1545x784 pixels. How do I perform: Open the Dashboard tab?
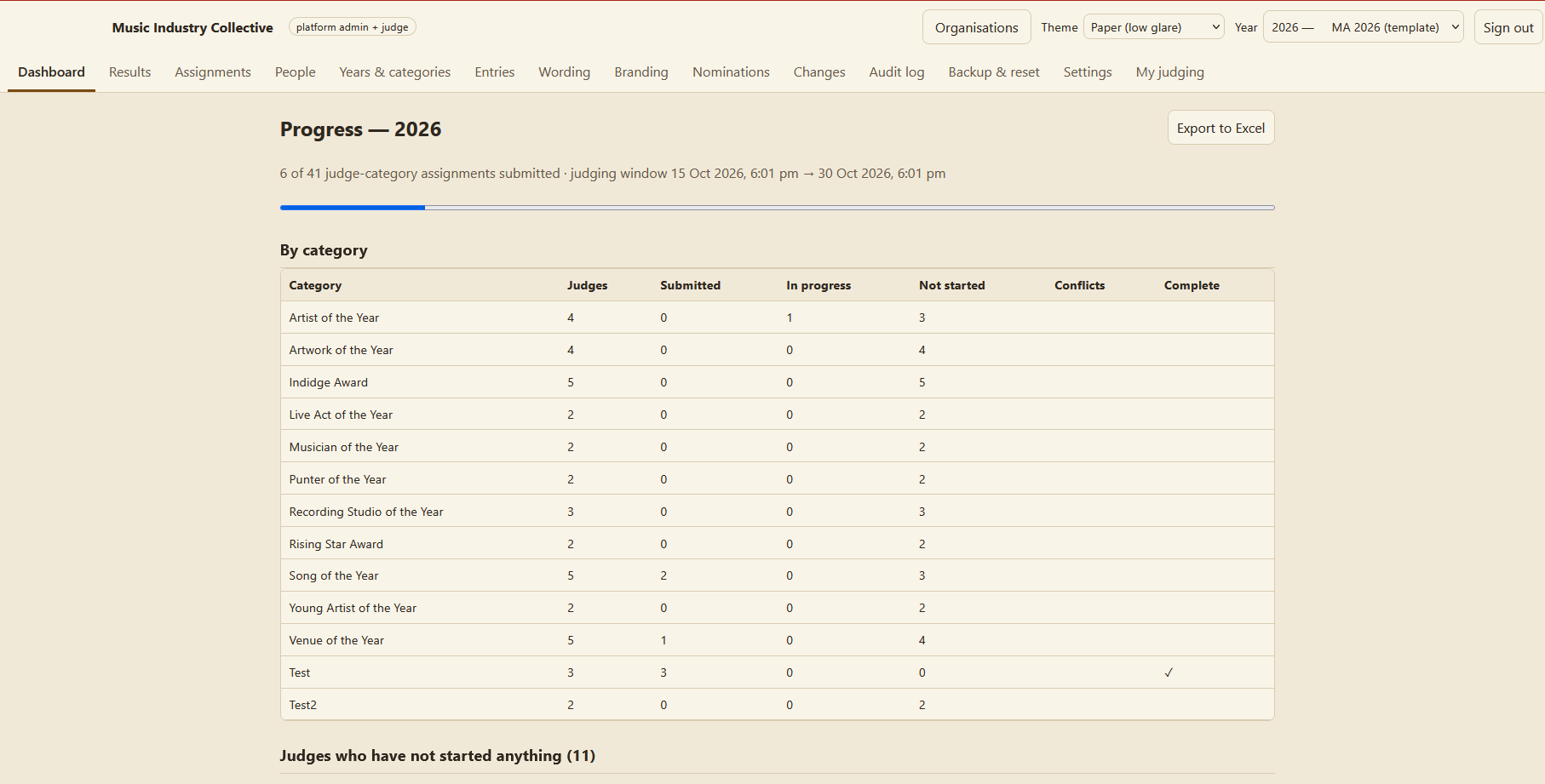pyautogui.click(x=51, y=72)
